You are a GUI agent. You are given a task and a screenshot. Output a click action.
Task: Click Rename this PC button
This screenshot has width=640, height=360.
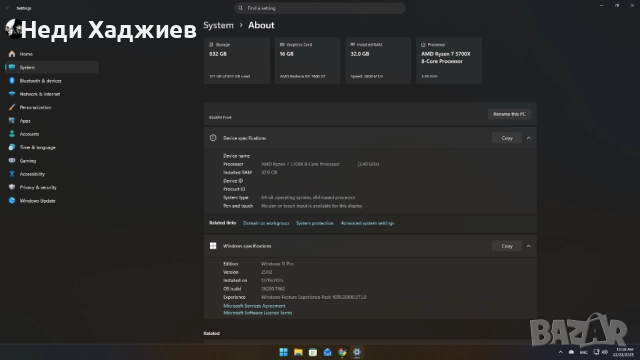pyautogui.click(x=509, y=114)
